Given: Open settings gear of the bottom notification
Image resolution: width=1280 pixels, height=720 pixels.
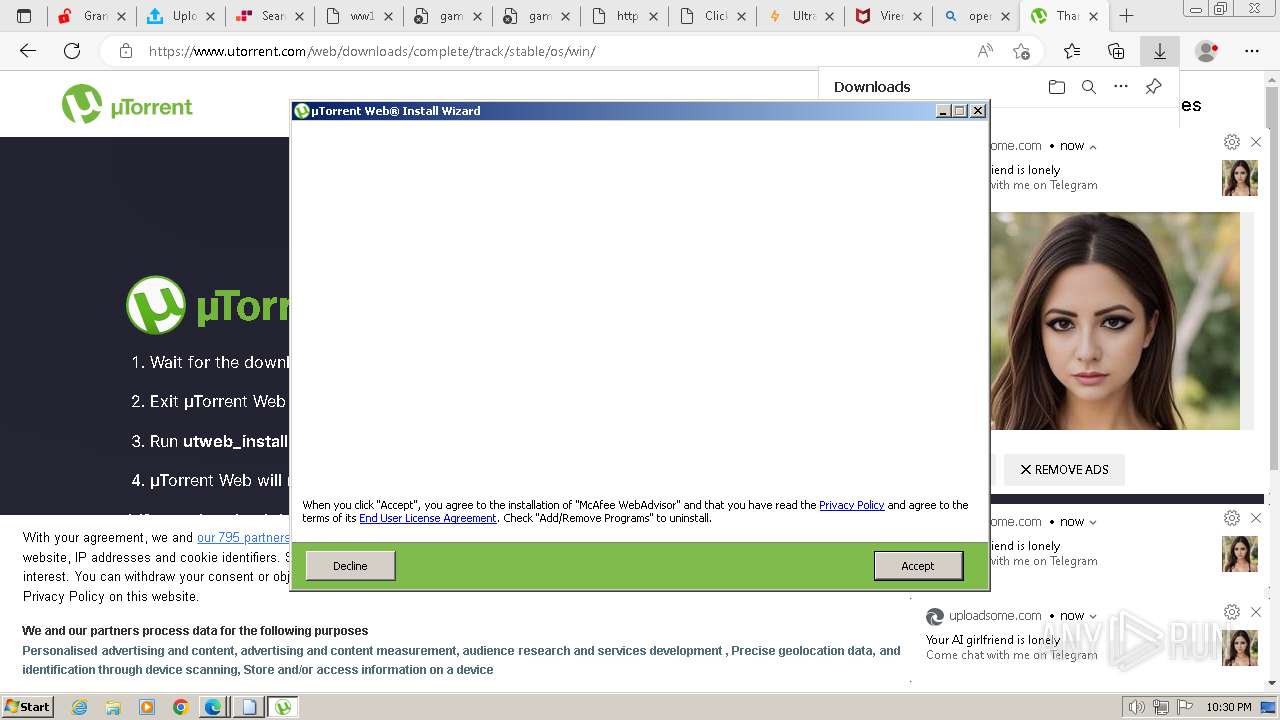Looking at the screenshot, I should [1232, 612].
